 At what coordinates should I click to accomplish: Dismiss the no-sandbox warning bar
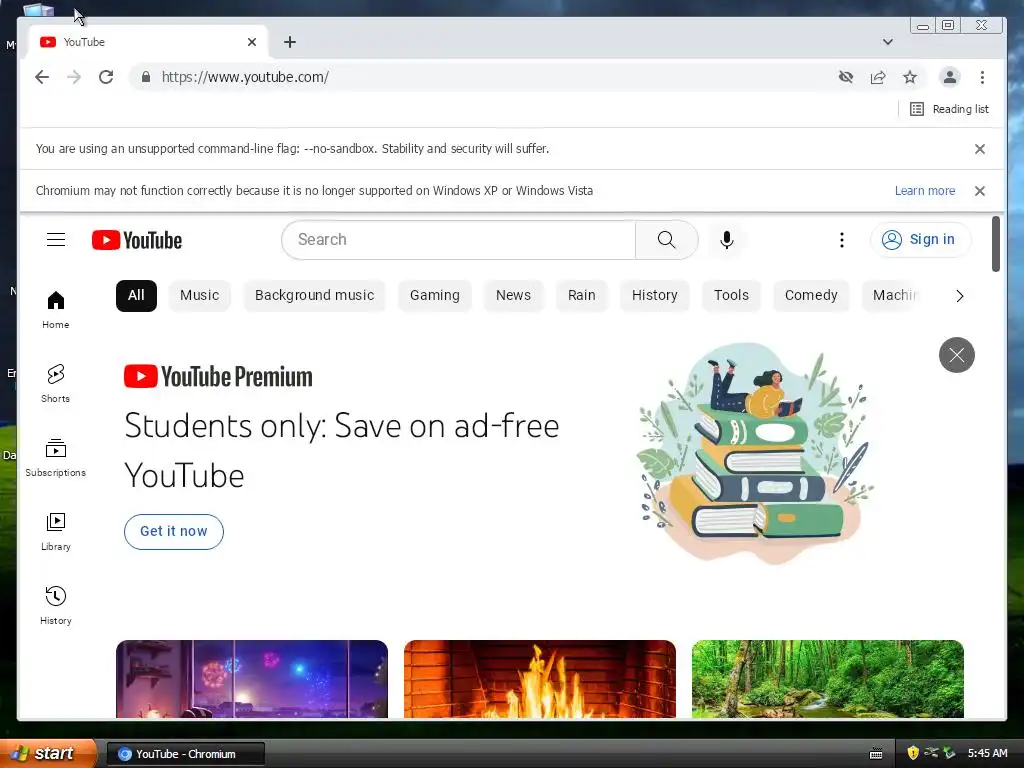[x=980, y=149]
